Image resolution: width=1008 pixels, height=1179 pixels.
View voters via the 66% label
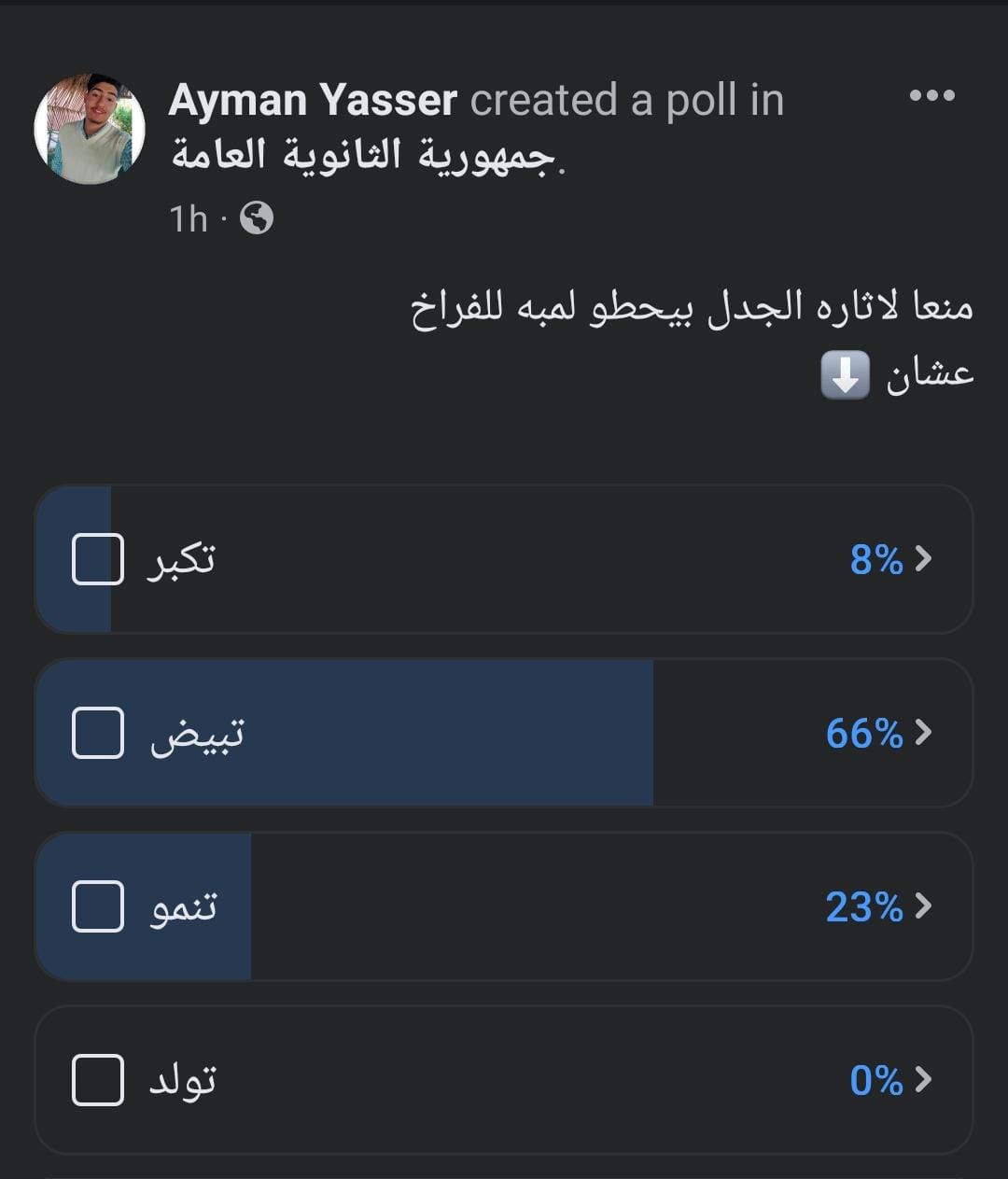tap(864, 734)
